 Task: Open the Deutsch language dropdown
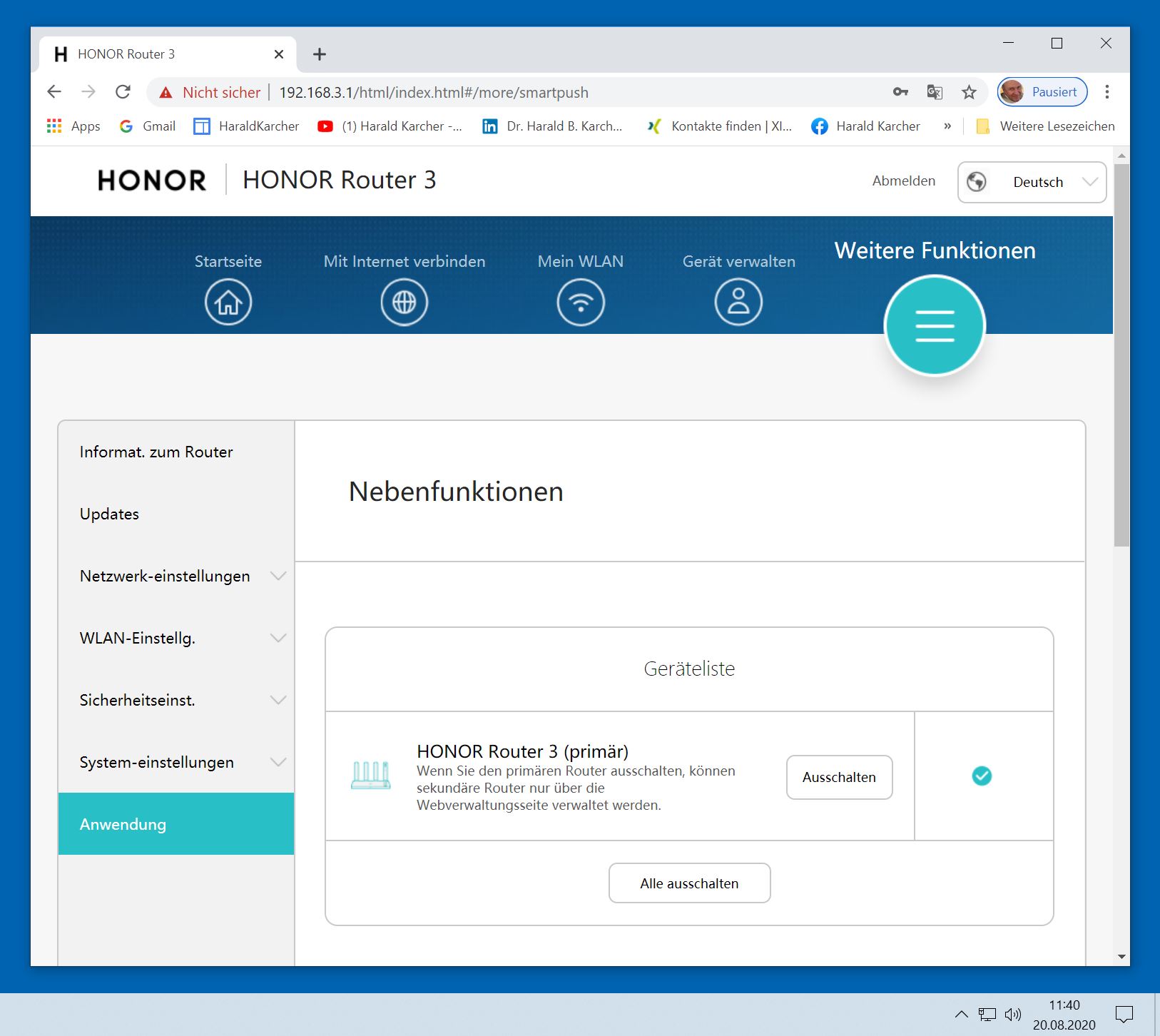coord(1032,182)
